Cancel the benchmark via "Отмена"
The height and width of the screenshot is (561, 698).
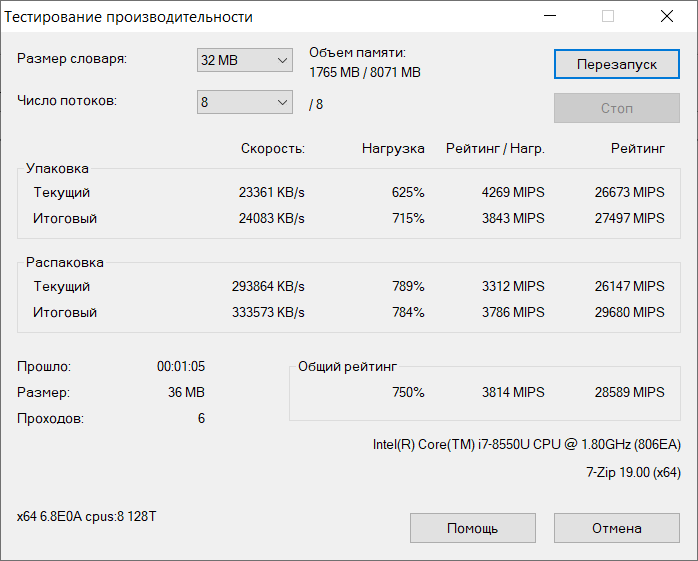click(x=616, y=528)
